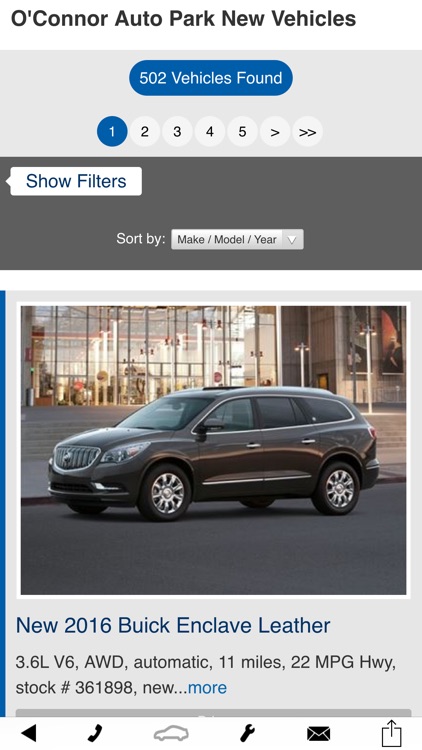
Task: Select page 4 in pagination
Action: click(210, 132)
